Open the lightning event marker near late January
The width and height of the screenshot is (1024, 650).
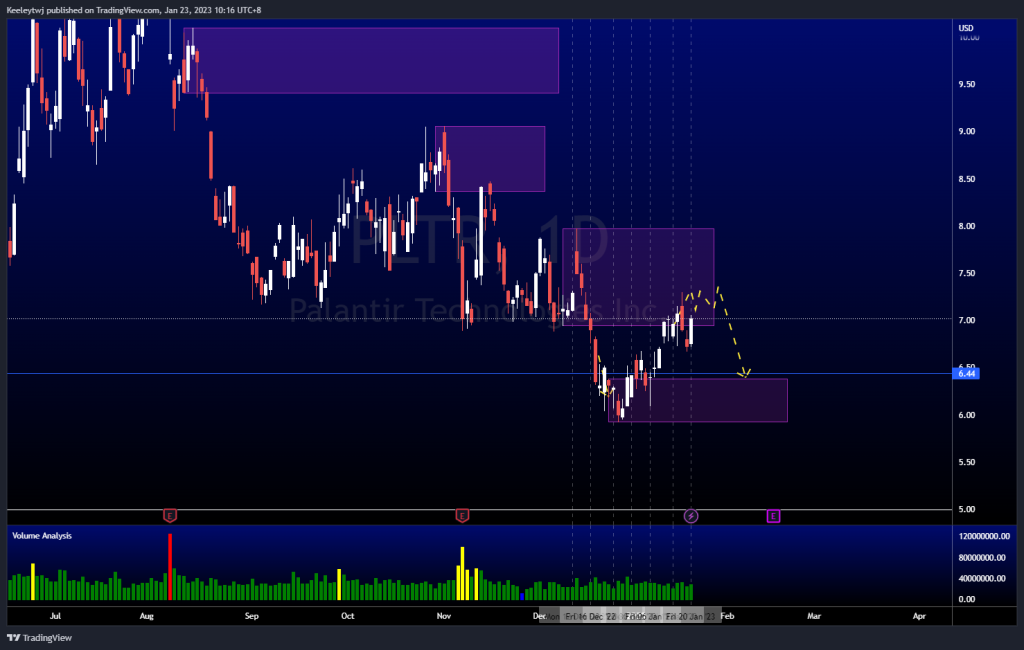(x=691, y=516)
